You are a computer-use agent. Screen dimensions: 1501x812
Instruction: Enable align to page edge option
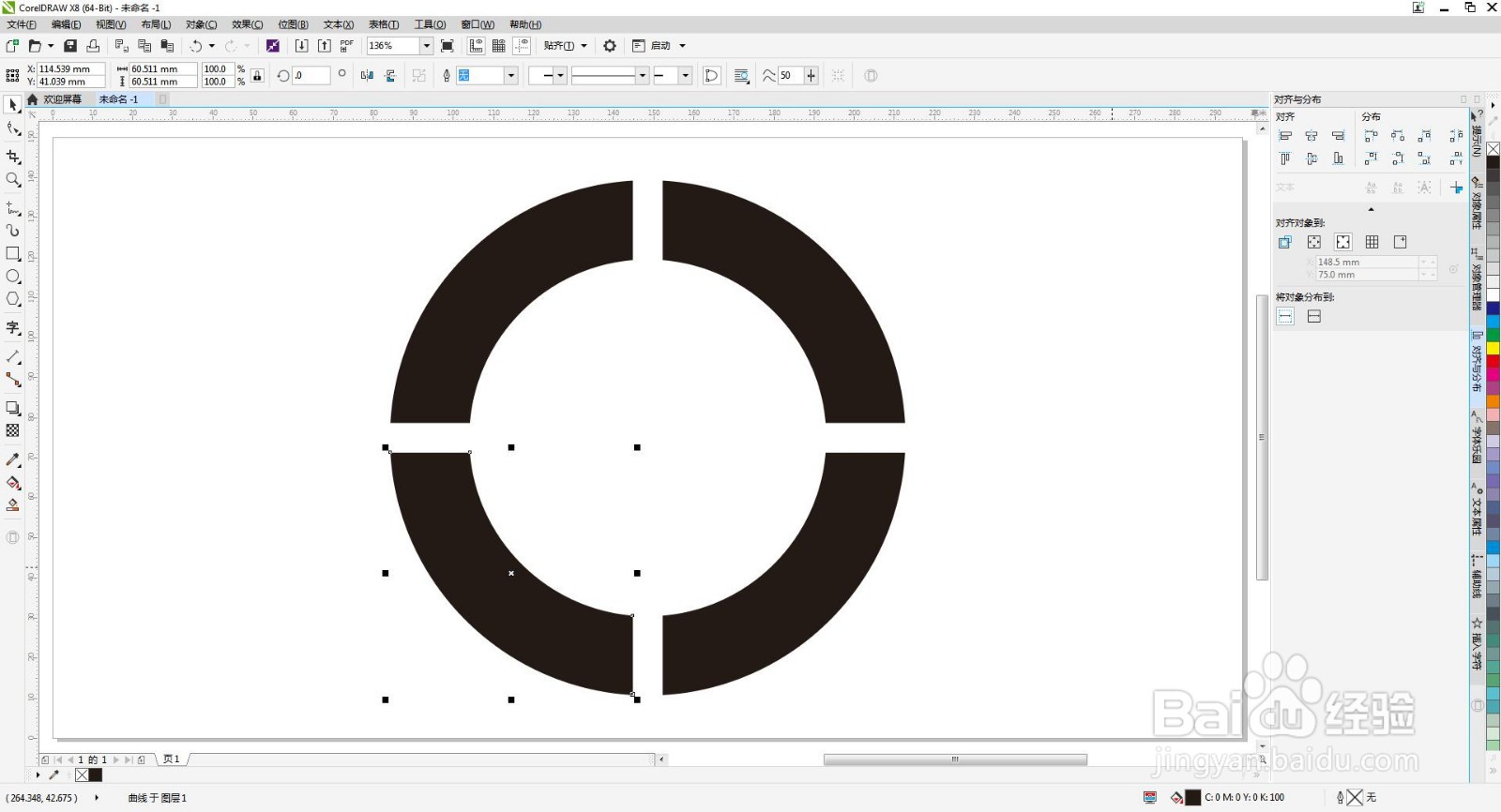click(x=1314, y=242)
